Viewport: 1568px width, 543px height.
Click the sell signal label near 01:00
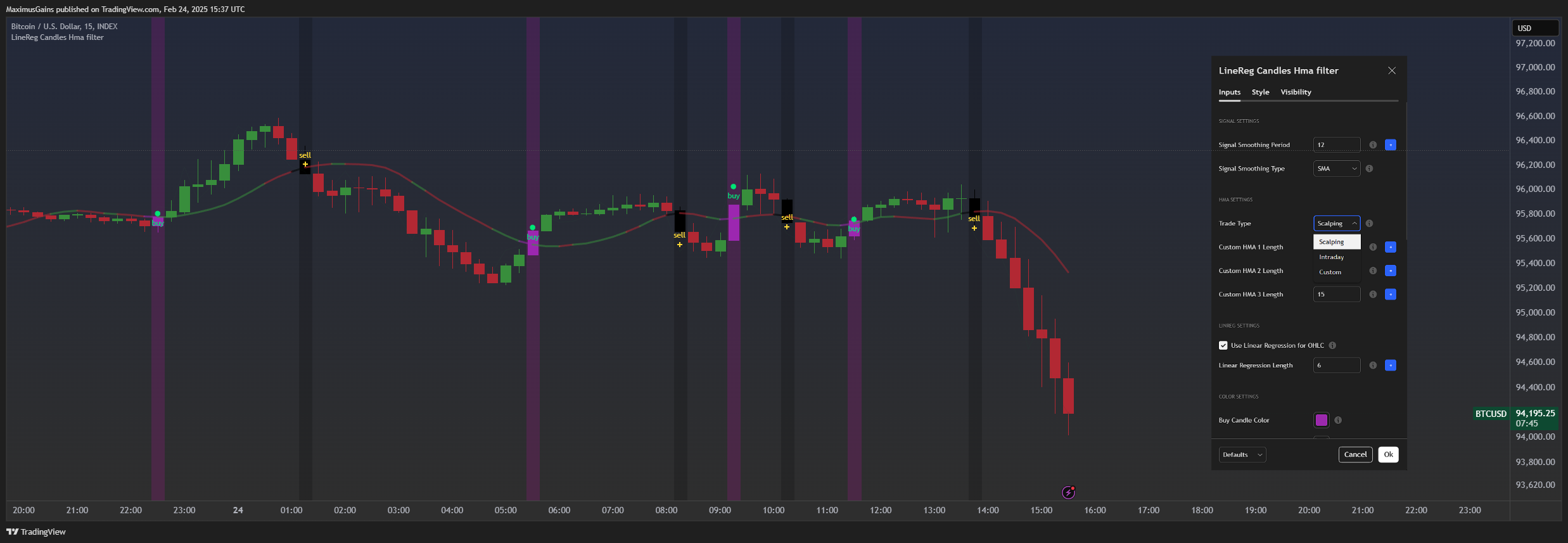coord(305,155)
